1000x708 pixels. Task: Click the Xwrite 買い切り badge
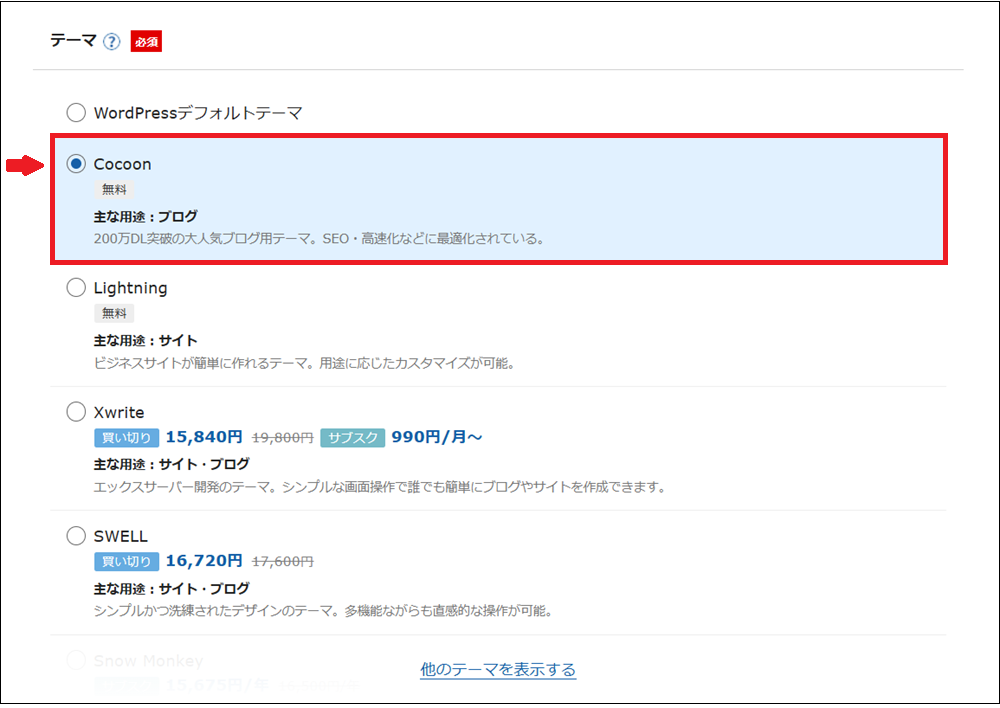point(126,438)
